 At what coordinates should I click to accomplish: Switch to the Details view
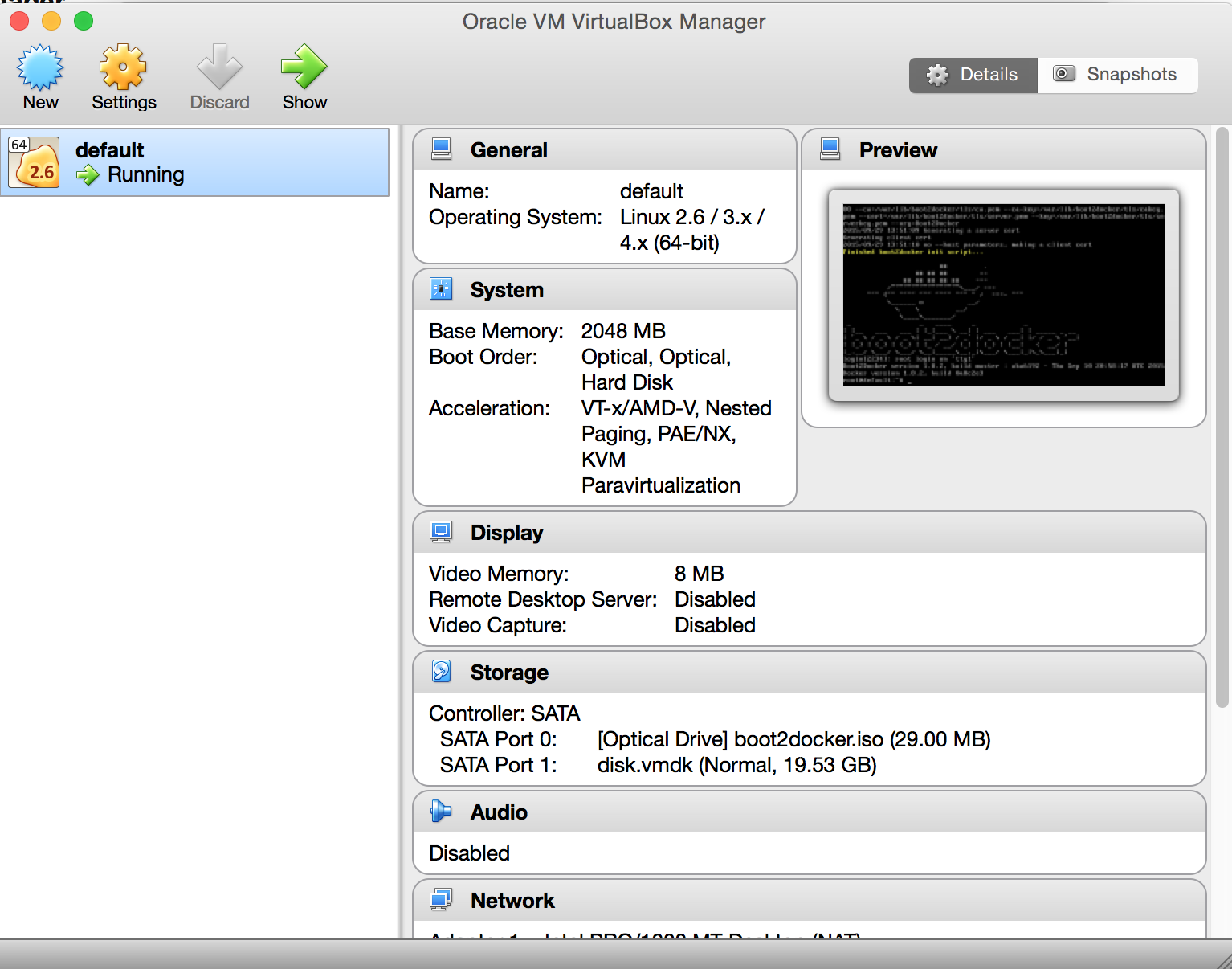click(973, 76)
